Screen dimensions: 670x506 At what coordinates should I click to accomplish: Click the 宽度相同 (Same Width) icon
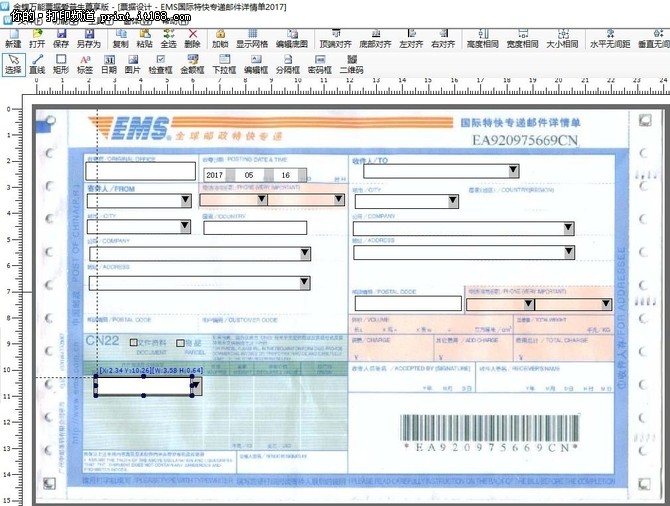pyautogui.click(x=523, y=38)
